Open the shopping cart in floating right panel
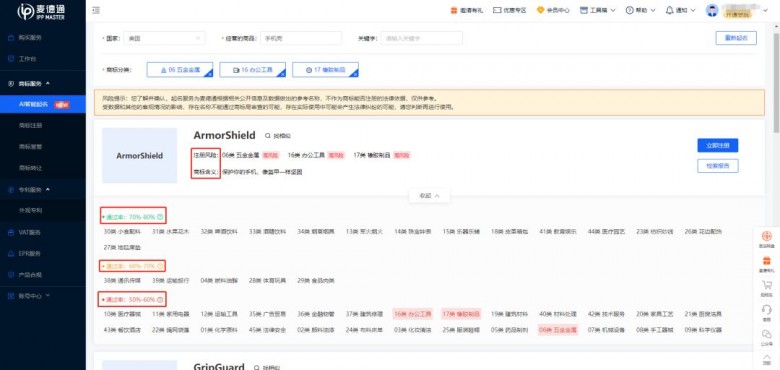Viewport: 780px width, 370px height. click(767, 285)
